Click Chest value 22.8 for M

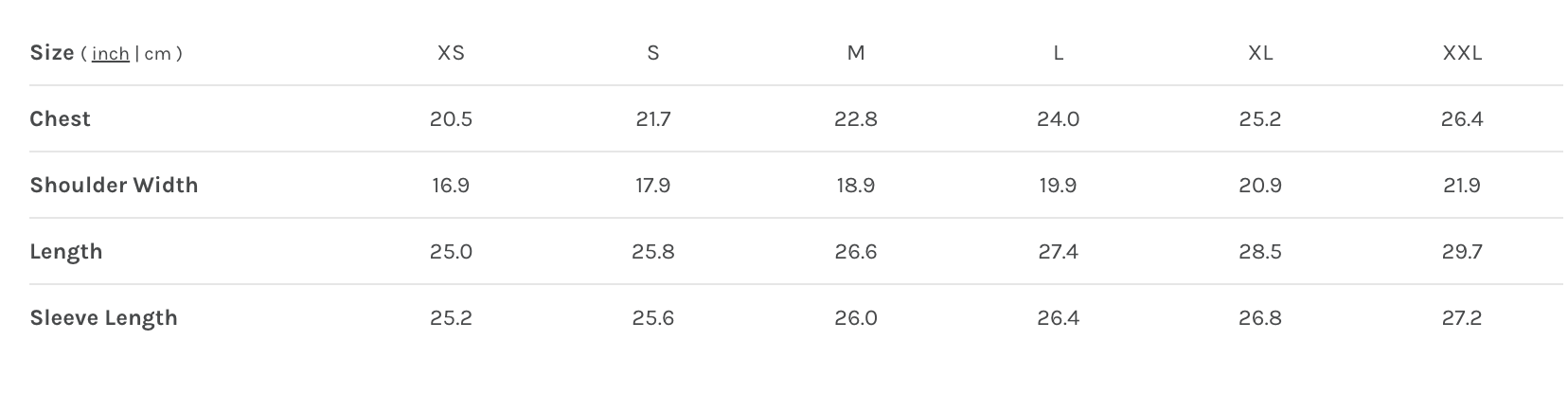pos(856,119)
